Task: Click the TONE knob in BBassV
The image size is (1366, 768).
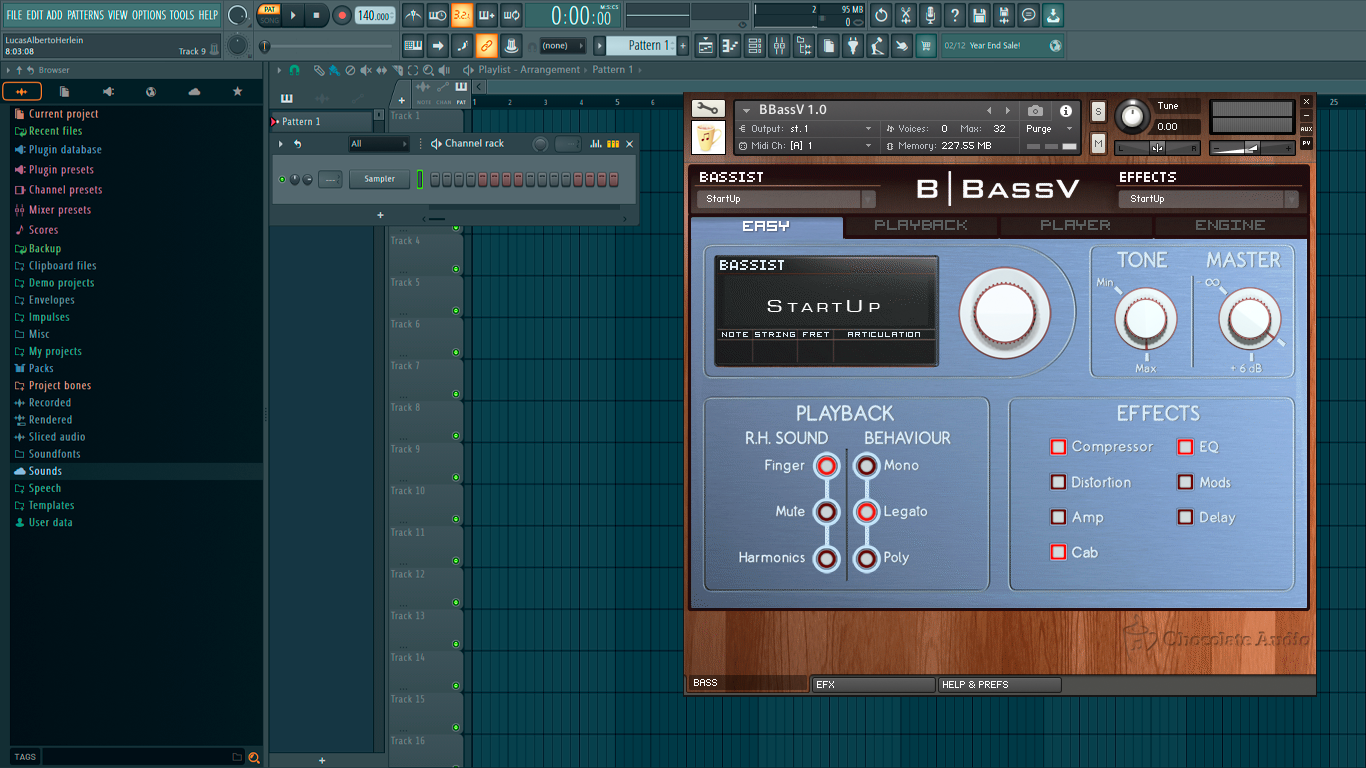Action: [x=1145, y=320]
